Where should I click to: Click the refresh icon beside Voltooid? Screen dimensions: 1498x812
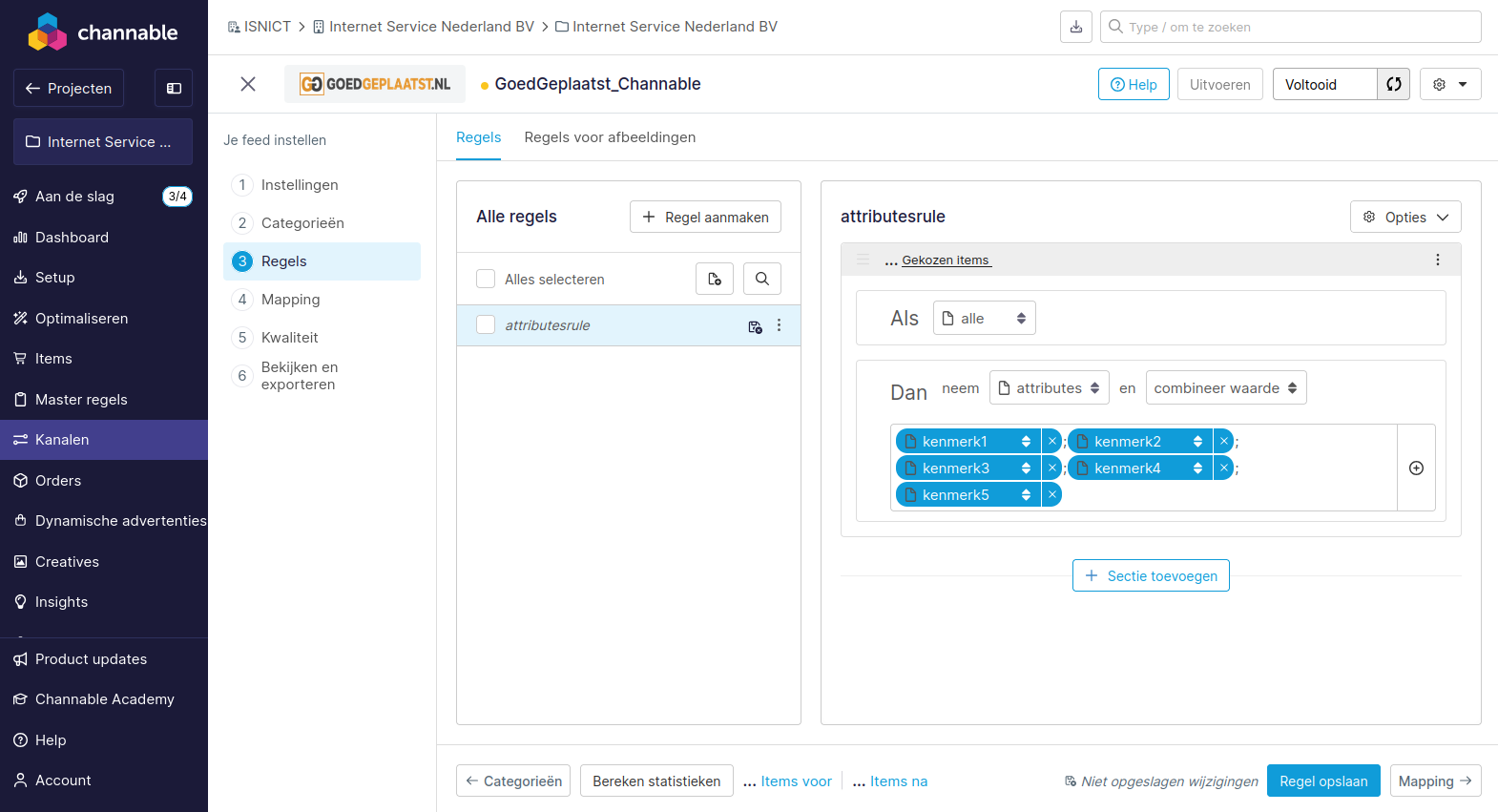(1393, 84)
